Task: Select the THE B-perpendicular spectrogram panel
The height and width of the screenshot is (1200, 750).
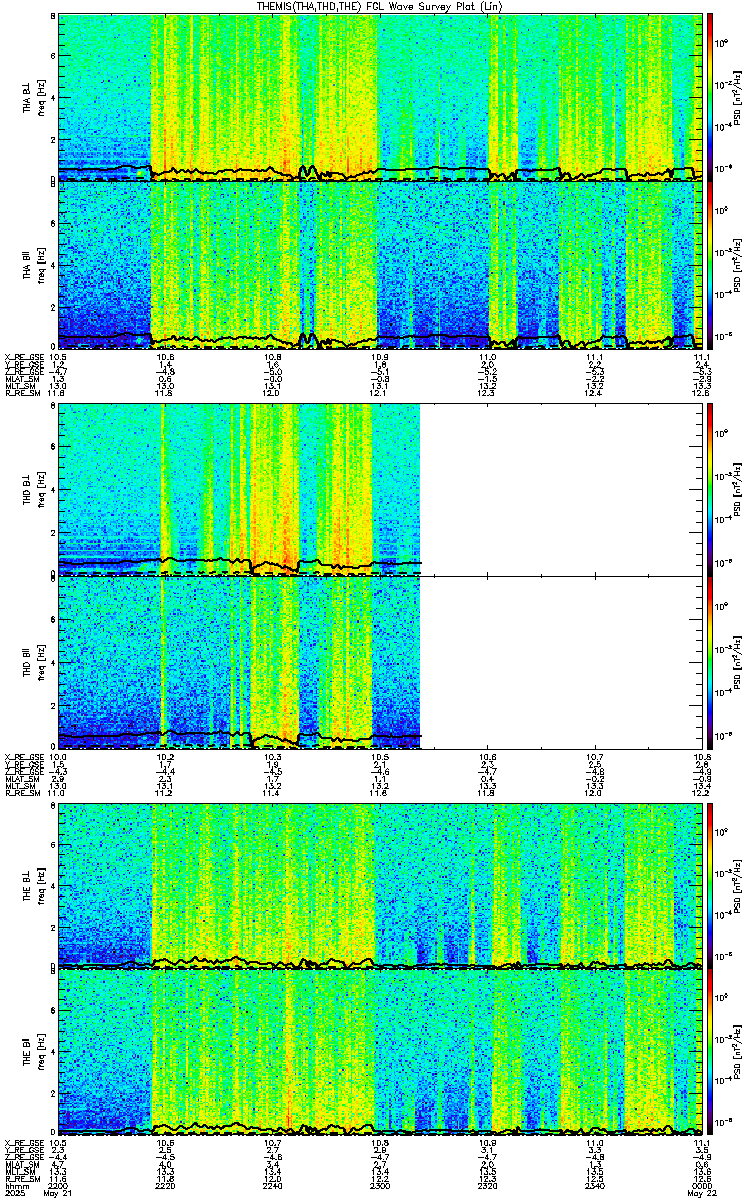Action: (379, 886)
